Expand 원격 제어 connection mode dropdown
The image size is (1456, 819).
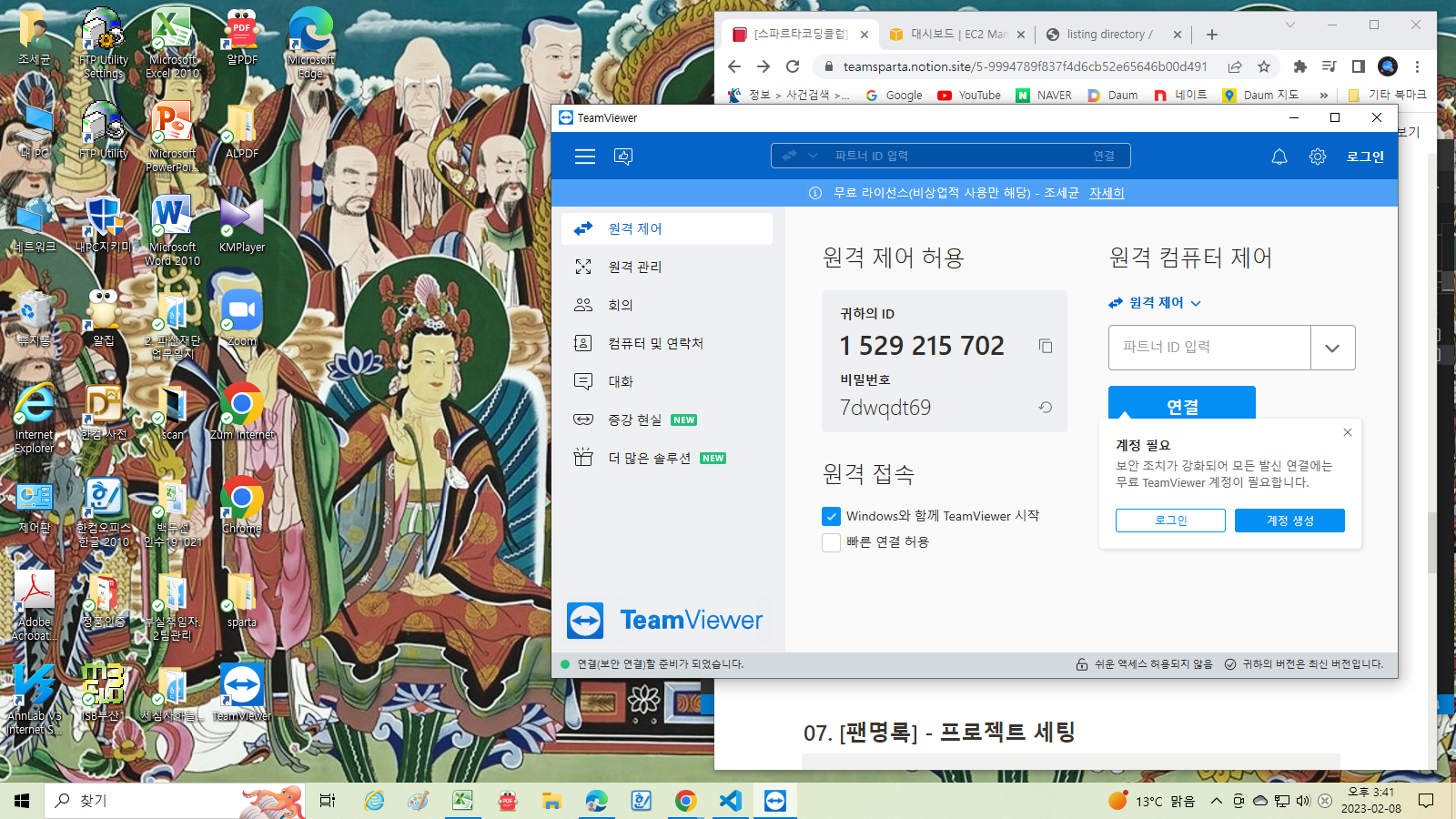pyautogui.click(x=1155, y=303)
